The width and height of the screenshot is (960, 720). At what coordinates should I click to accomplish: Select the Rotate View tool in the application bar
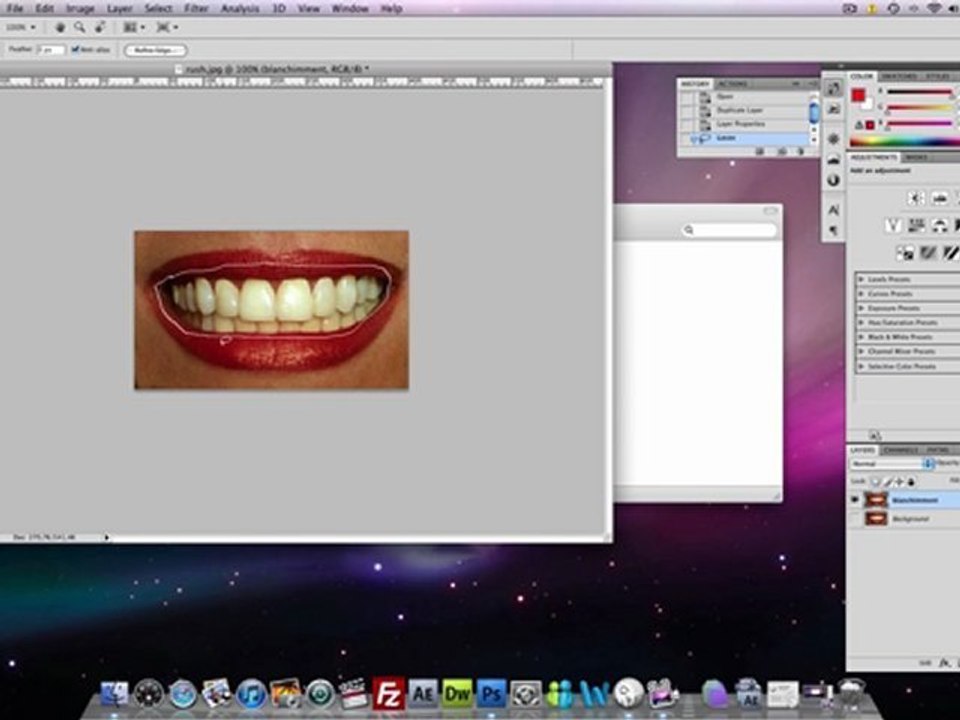[100, 27]
